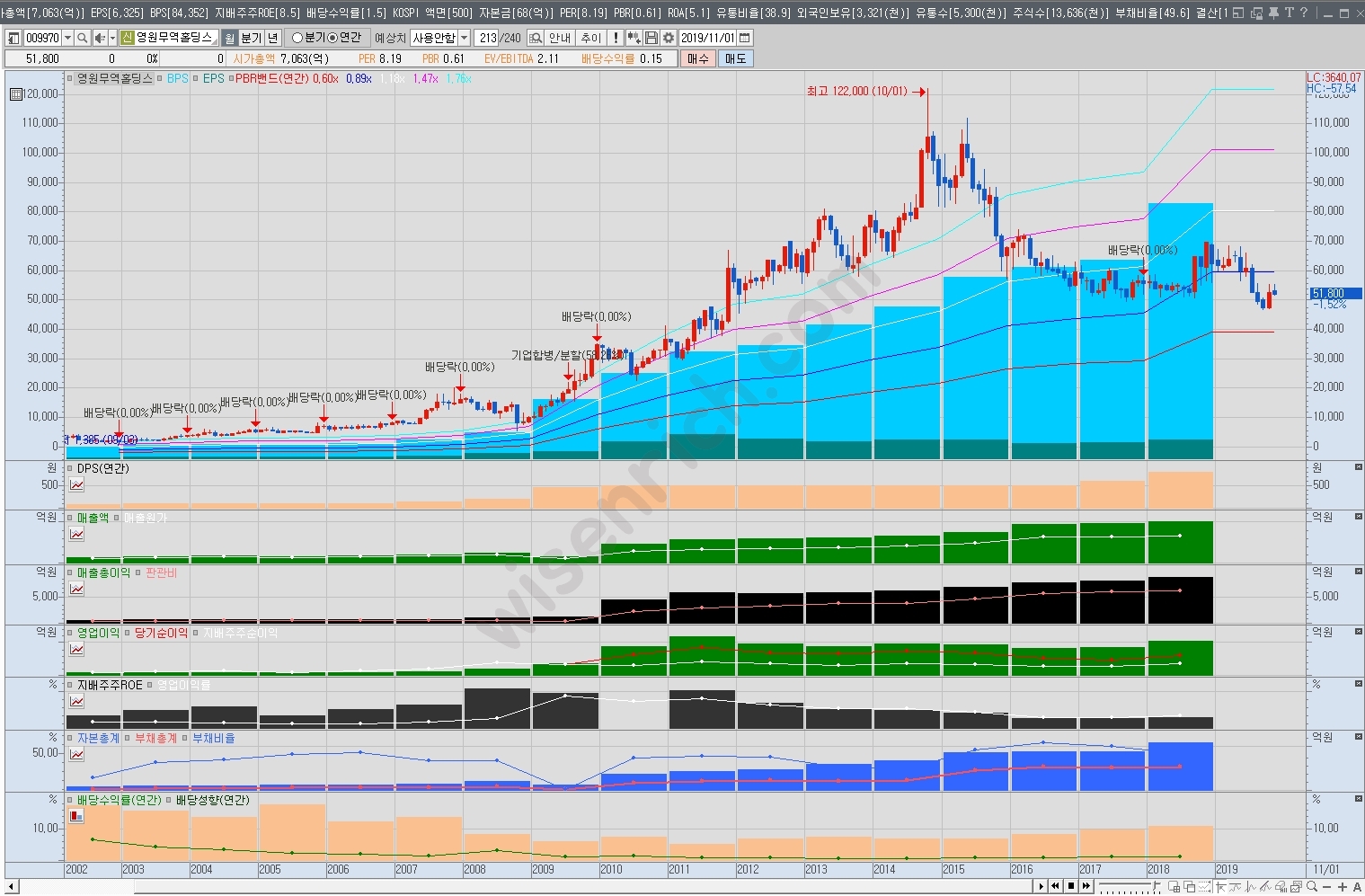The width and height of the screenshot is (1365, 896).
Task: Open the stock code dropdown arrow
Action: click(67, 38)
